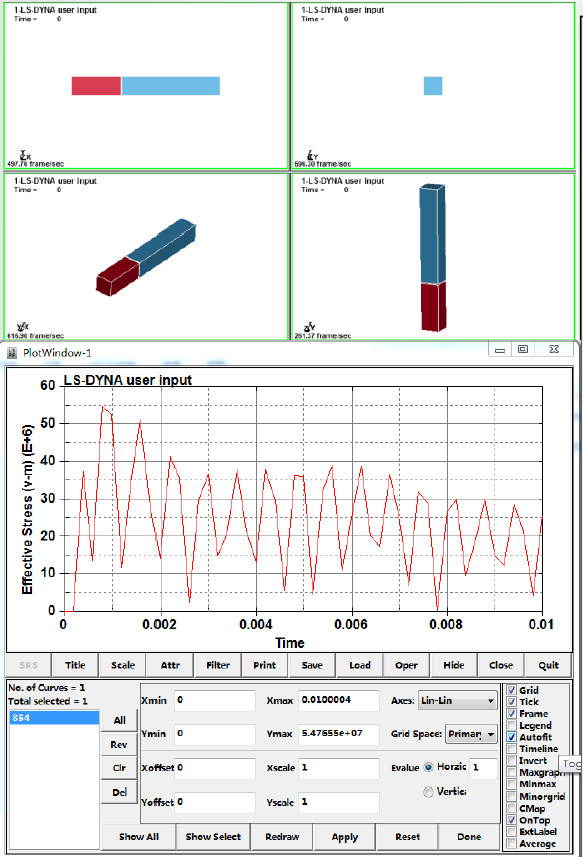Viewport: 583px width, 857px height.
Task: Open the Grid Space dropdown
Action: tap(471, 734)
